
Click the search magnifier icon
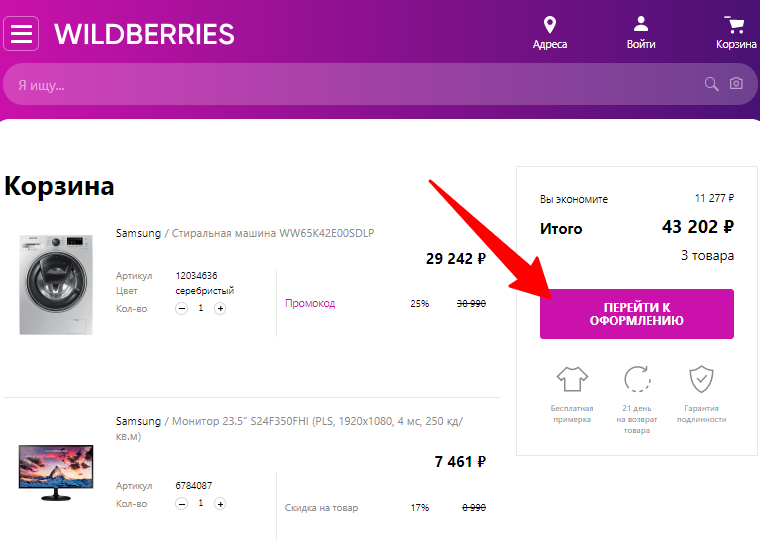pyautogui.click(x=711, y=84)
